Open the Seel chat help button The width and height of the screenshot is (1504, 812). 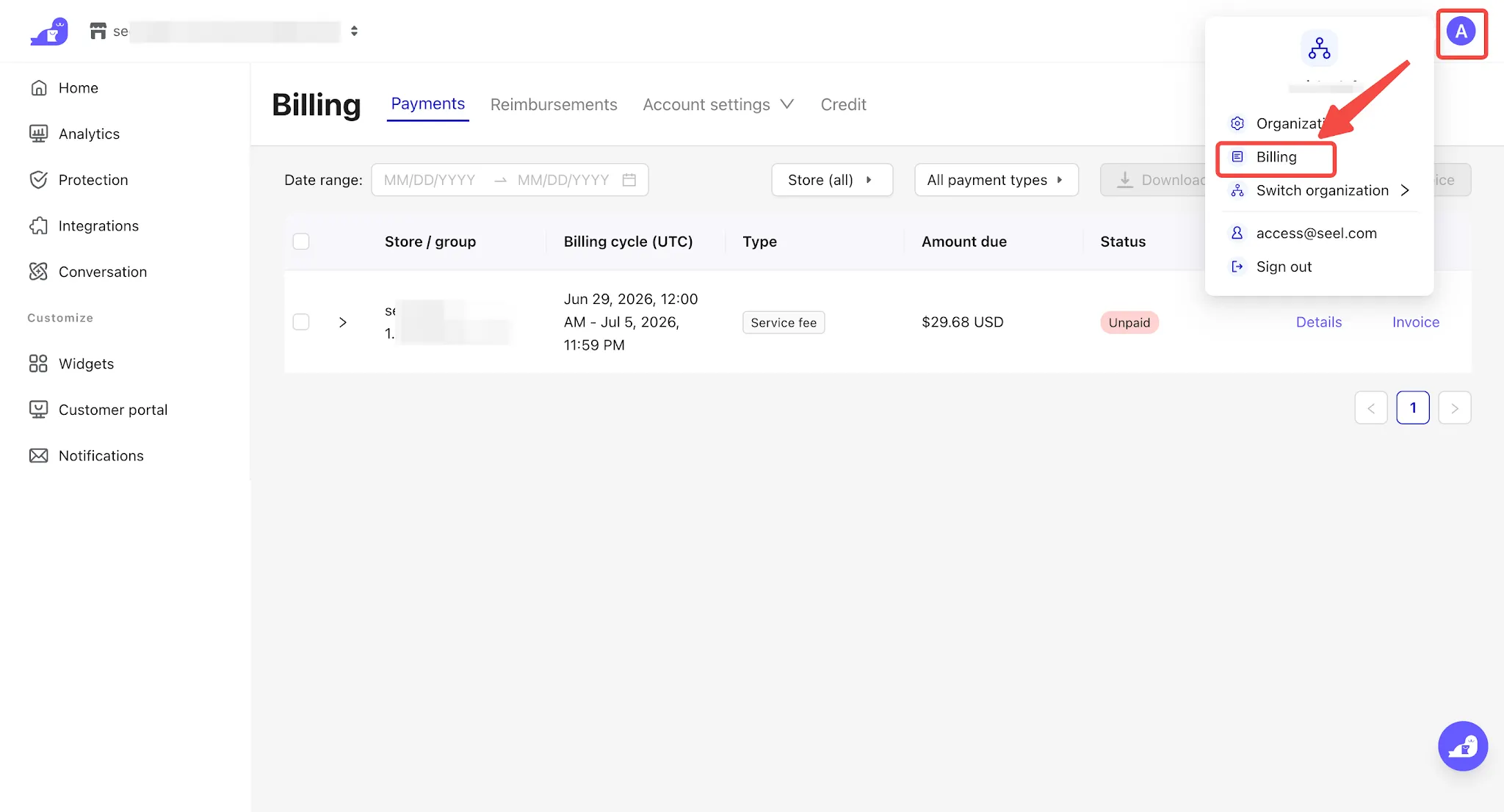click(1463, 746)
